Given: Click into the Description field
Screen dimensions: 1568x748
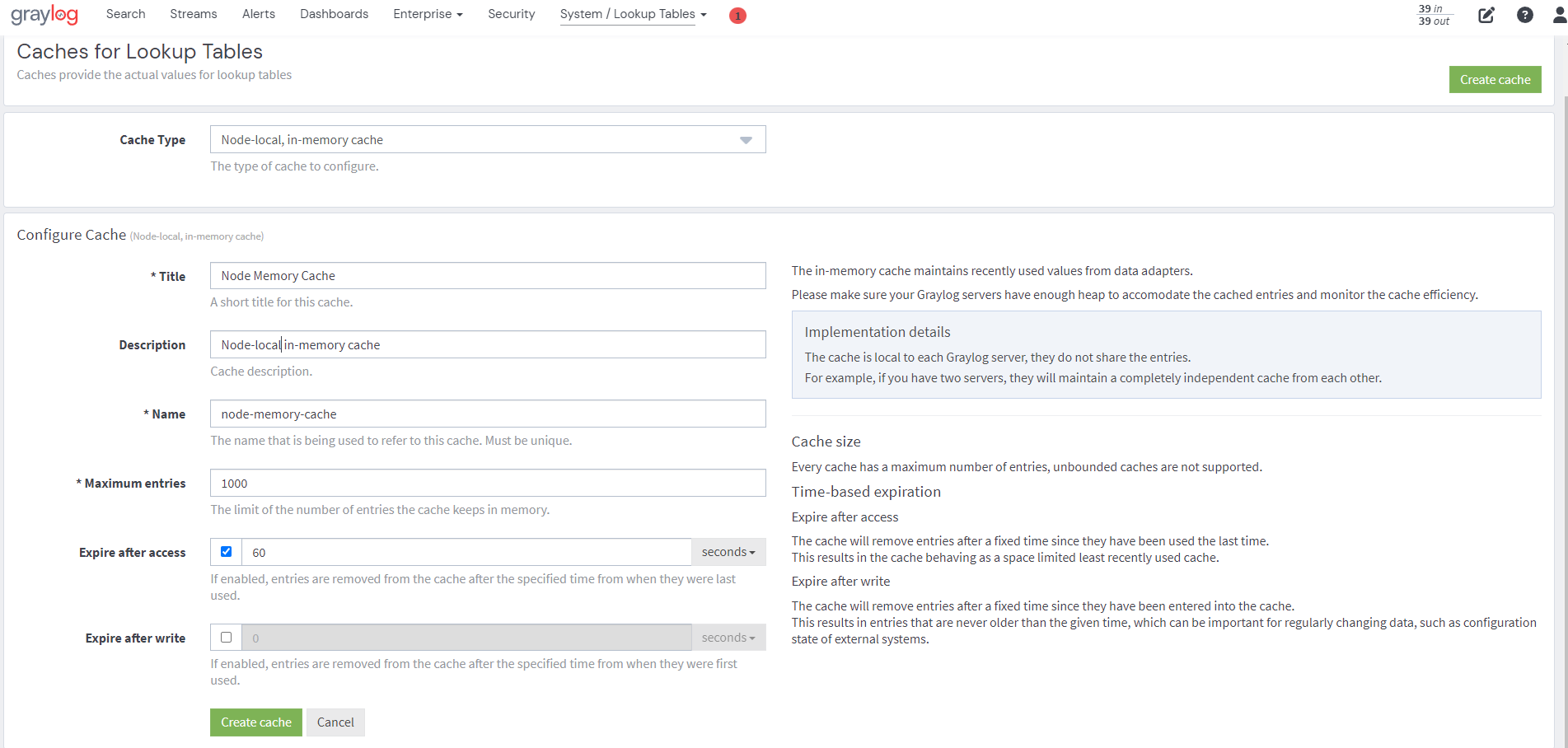Looking at the screenshot, I should pos(488,344).
